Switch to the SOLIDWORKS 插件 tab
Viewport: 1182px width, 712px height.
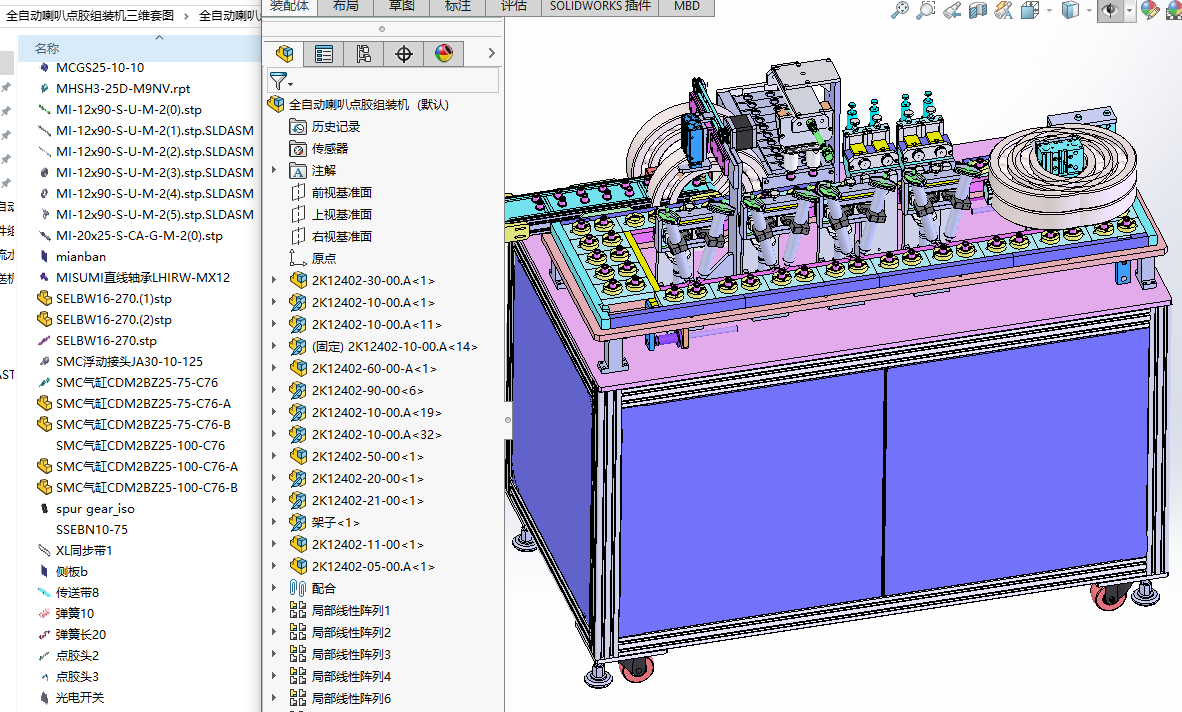pyautogui.click(x=600, y=6)
